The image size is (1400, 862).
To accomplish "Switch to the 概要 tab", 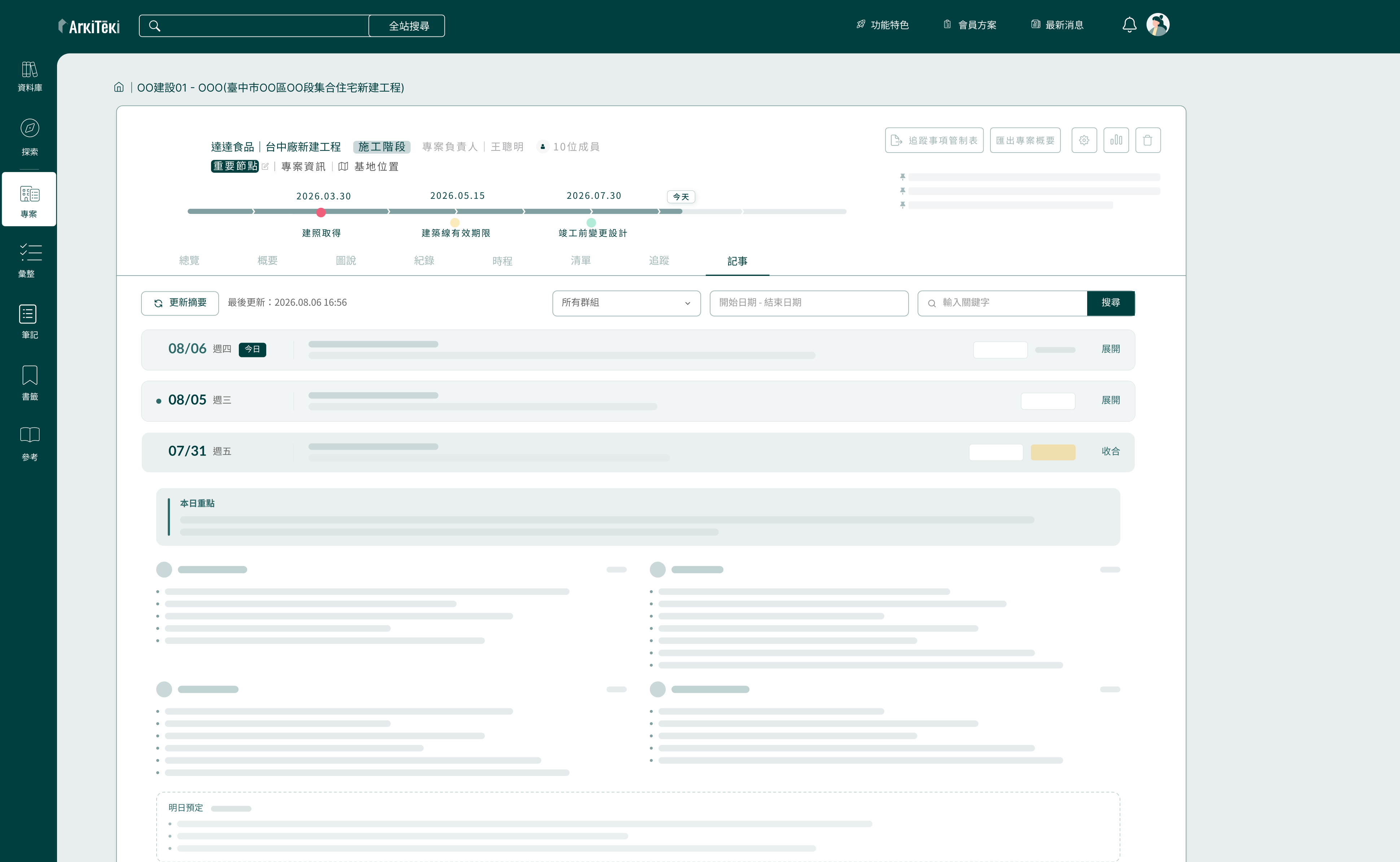I will pyautogui.click(x=267, y=260).
